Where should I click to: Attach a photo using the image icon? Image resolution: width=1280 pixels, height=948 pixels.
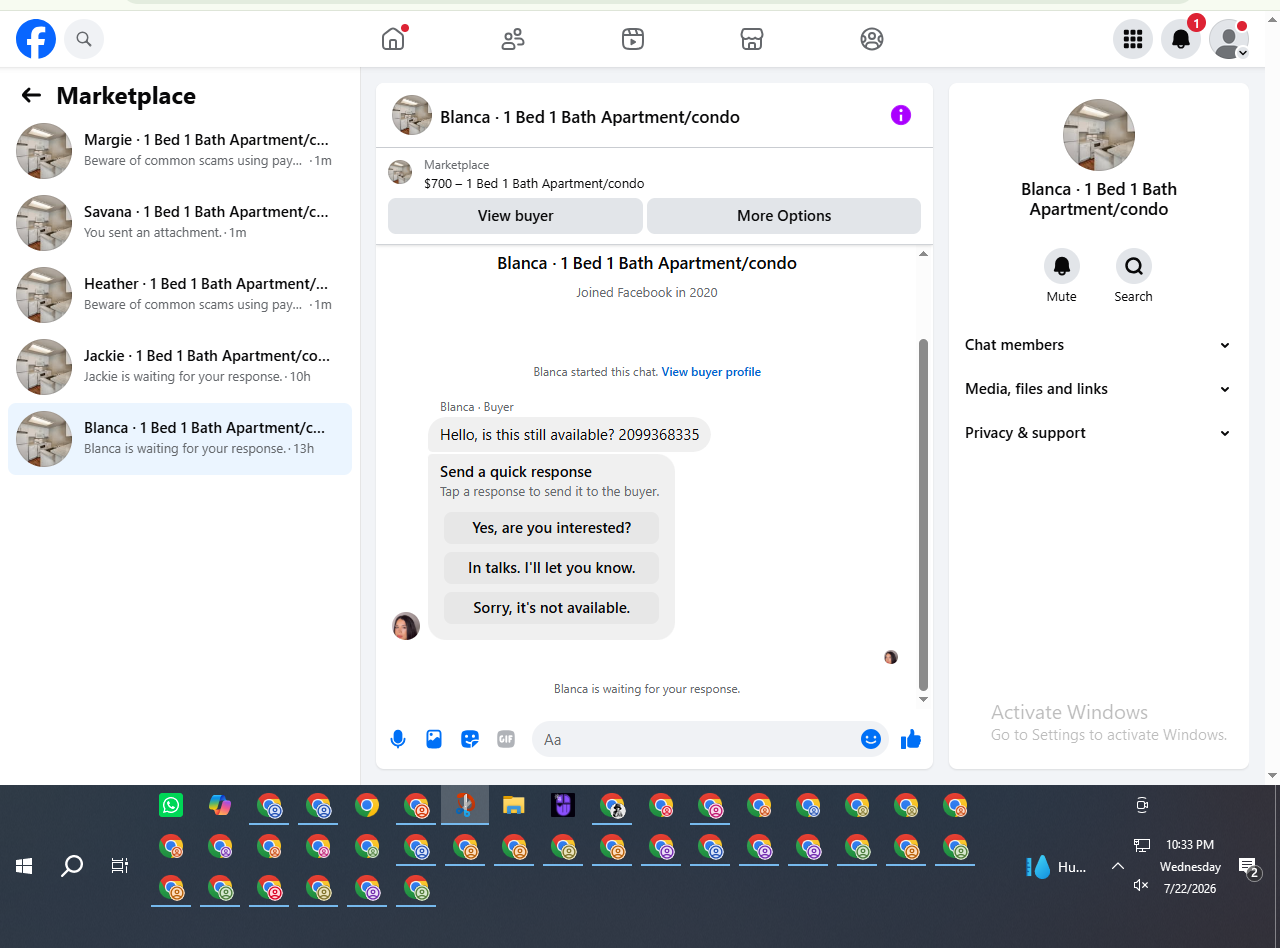[434, 739]
